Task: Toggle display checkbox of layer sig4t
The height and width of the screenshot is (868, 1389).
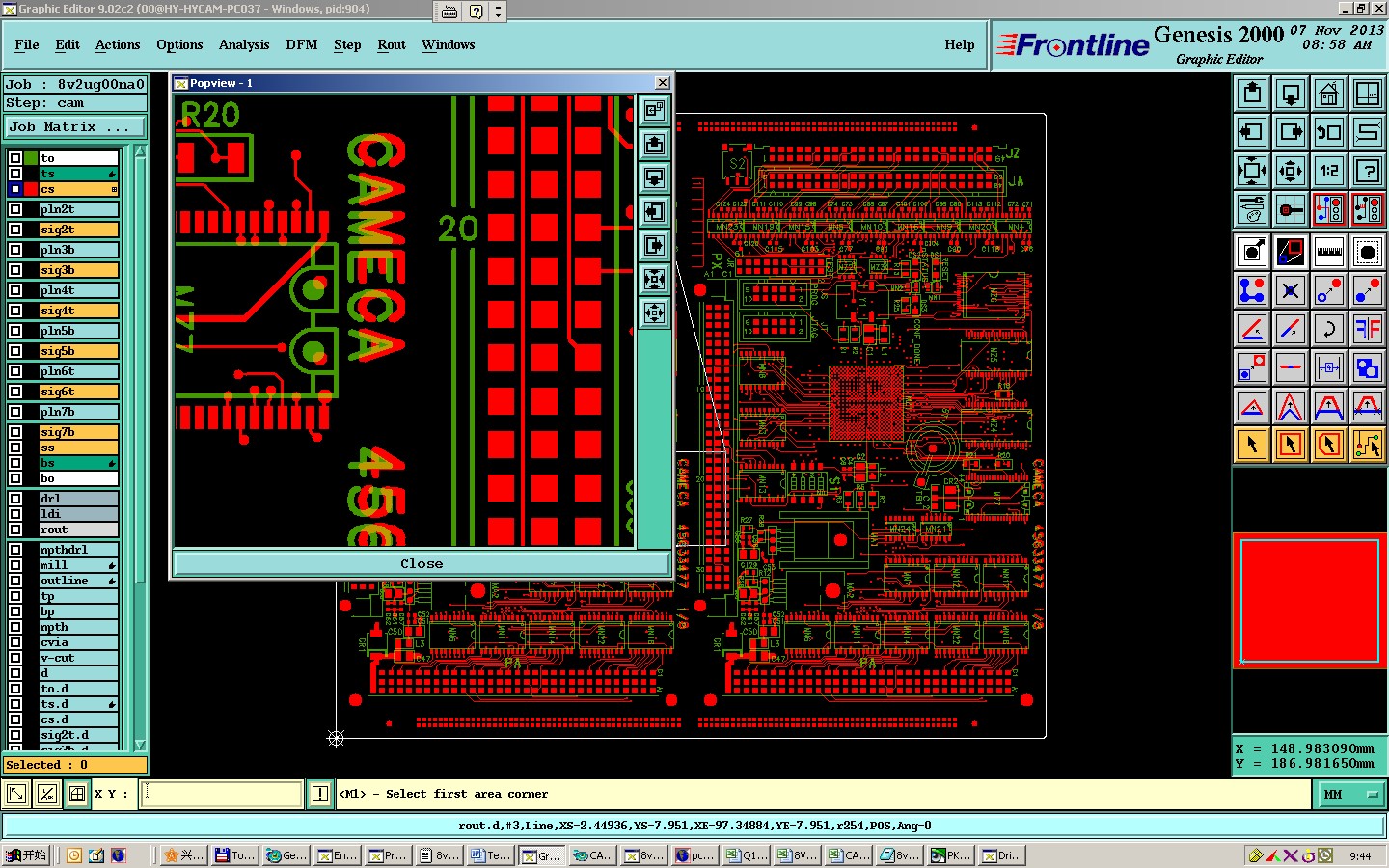Action: [15, 311]
